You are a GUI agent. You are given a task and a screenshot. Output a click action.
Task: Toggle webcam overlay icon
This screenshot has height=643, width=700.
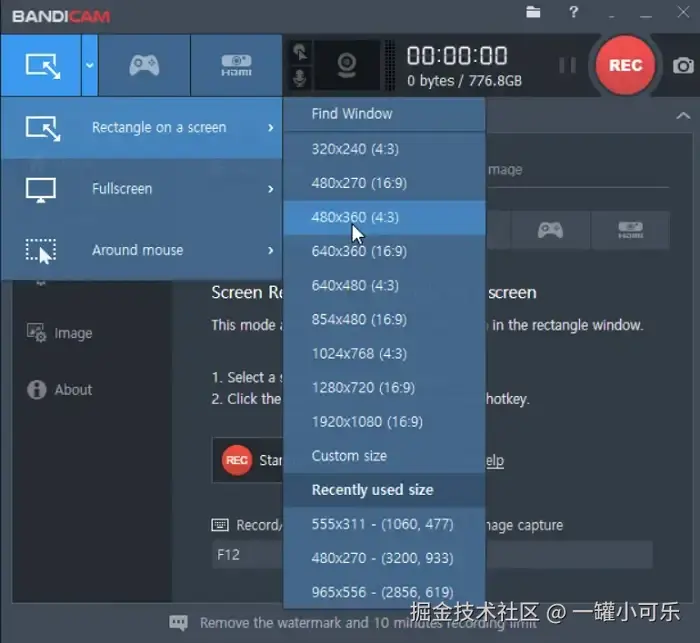[346, 66]
